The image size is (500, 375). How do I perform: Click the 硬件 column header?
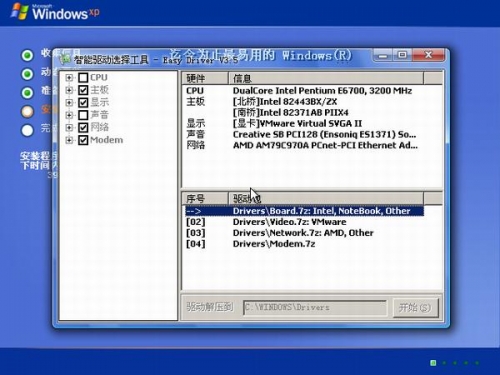coord(205,78)
